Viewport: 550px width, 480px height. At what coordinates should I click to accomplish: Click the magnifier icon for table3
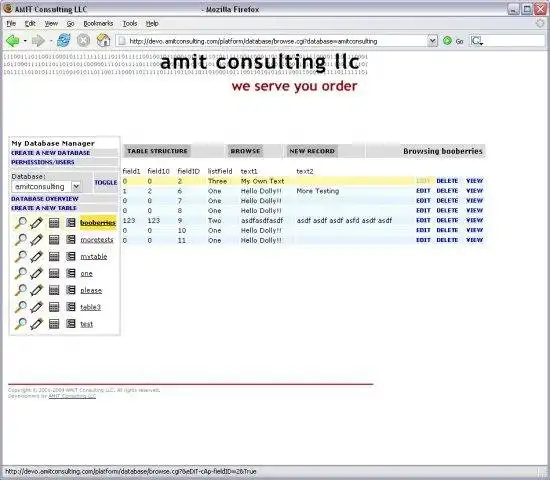point(20,307)
